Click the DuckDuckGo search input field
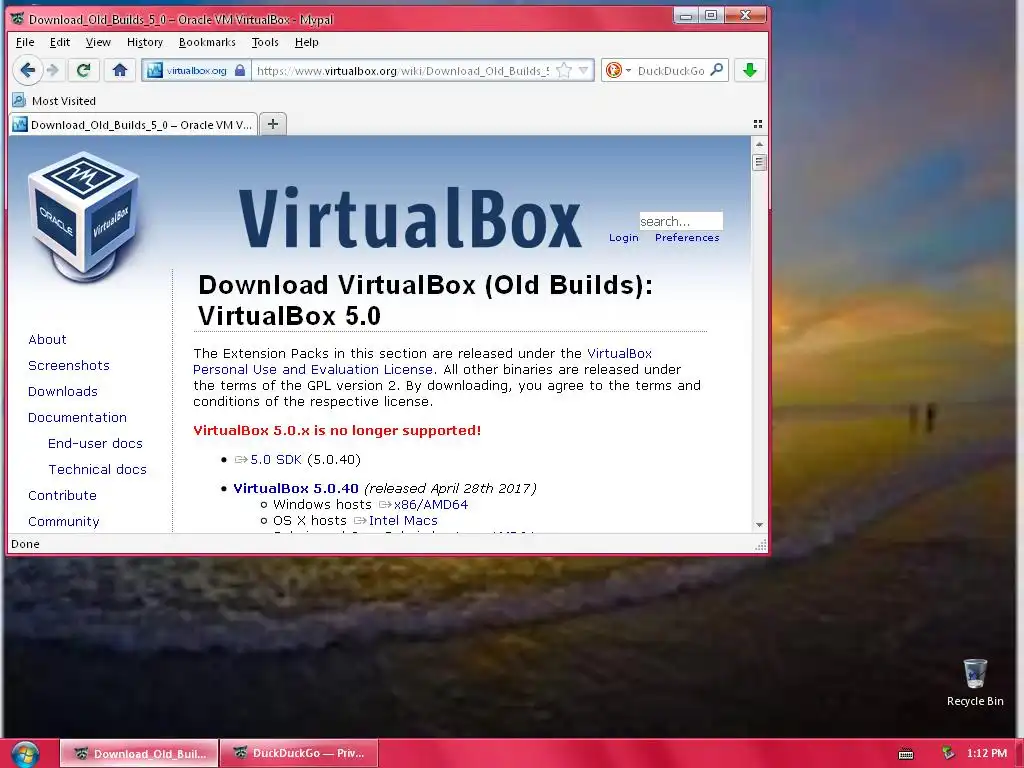Image resolution: width=1024 pixels, height=768 pixels. [671, 71]
